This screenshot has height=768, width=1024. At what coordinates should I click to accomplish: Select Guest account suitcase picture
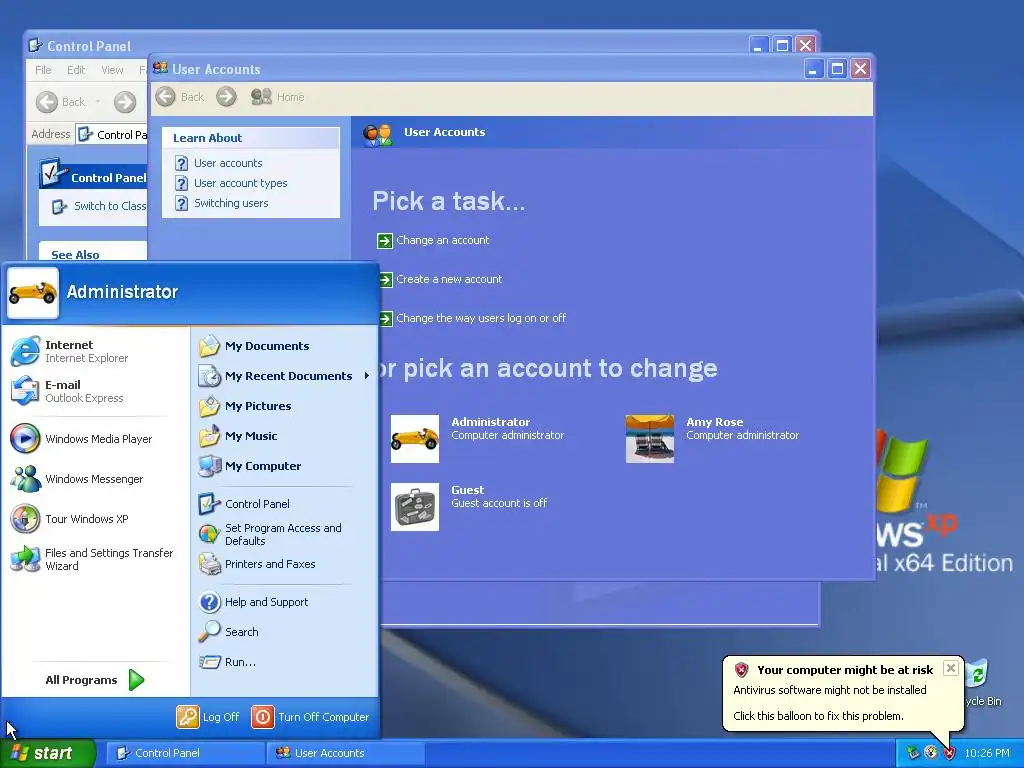pyautogui.click(x=415, y=507)
